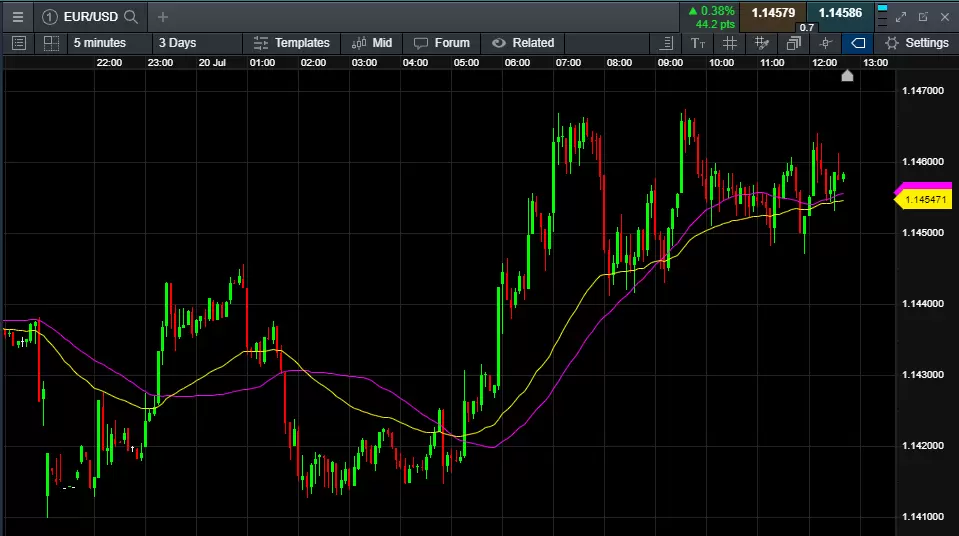
Task: Open the chart list panel icon
Action: tap(18, 43)
